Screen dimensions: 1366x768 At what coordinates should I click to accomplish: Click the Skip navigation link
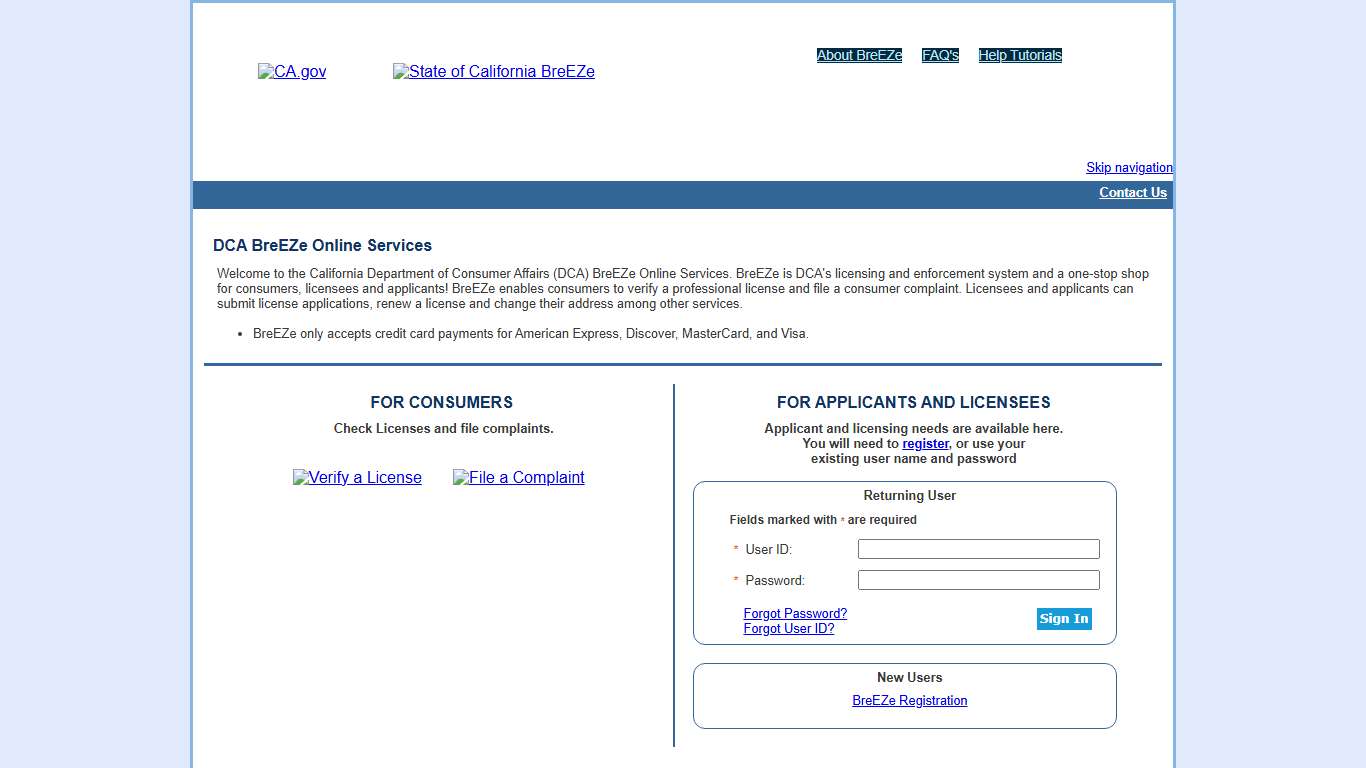(x=1129, y=168)
